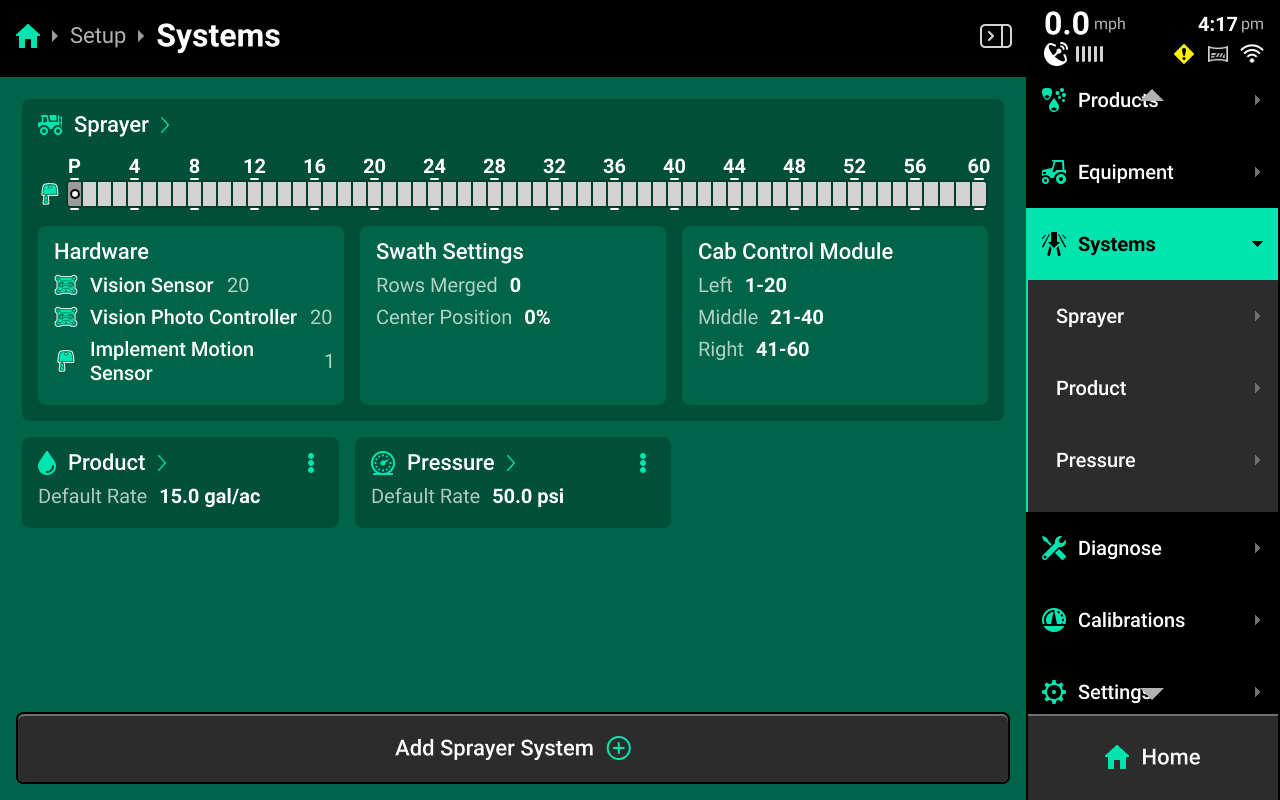This screenshot has width=1280, height=800.
Task: Open Product card options menu
Action: click(x=311, y=463)
